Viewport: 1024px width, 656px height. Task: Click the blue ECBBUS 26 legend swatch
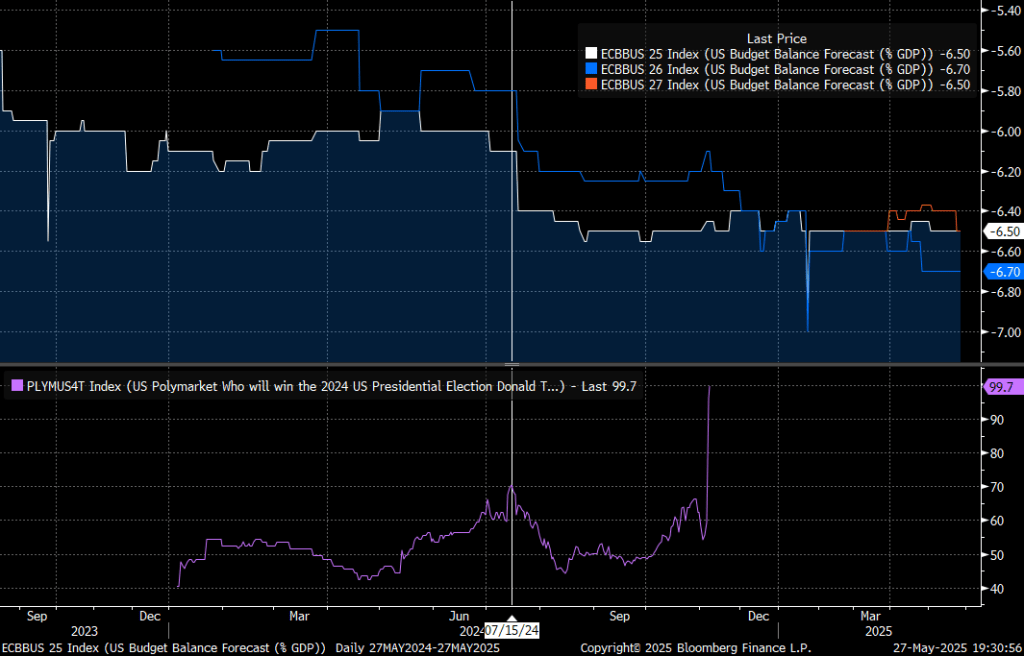click(590, 69)
